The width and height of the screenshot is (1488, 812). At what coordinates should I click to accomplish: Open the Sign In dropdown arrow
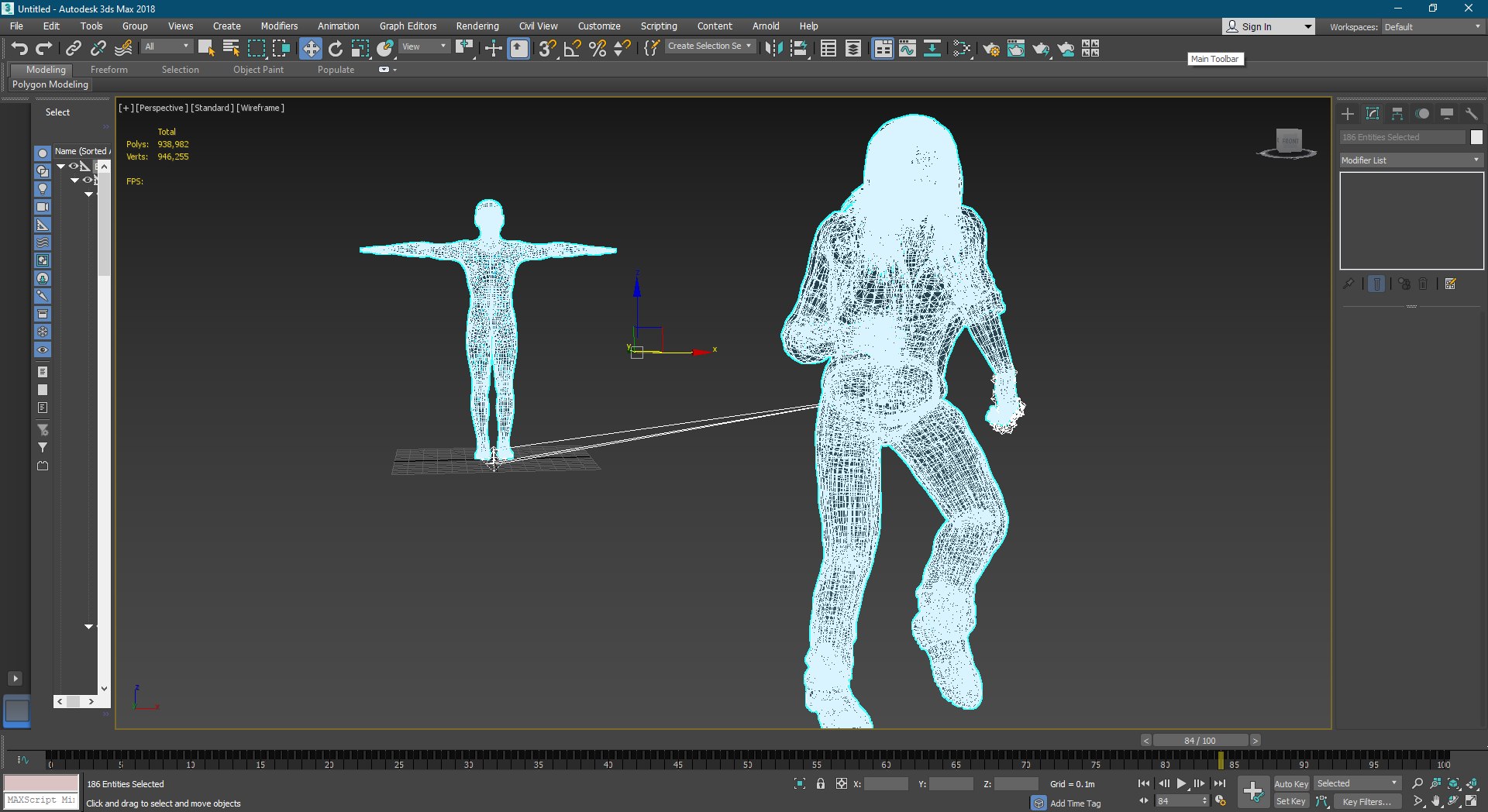pos(1308,26)
